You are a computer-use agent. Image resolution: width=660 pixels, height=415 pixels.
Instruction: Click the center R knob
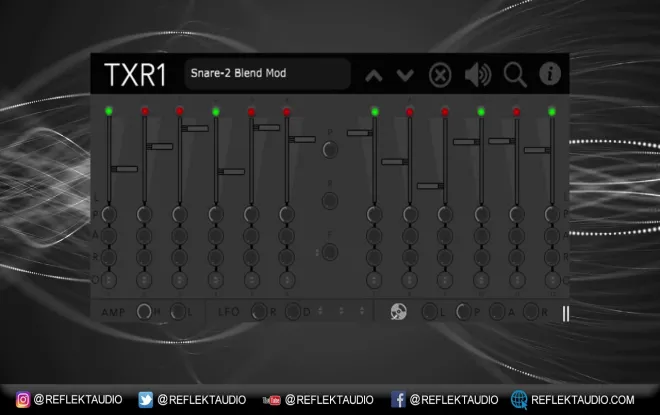330,201
